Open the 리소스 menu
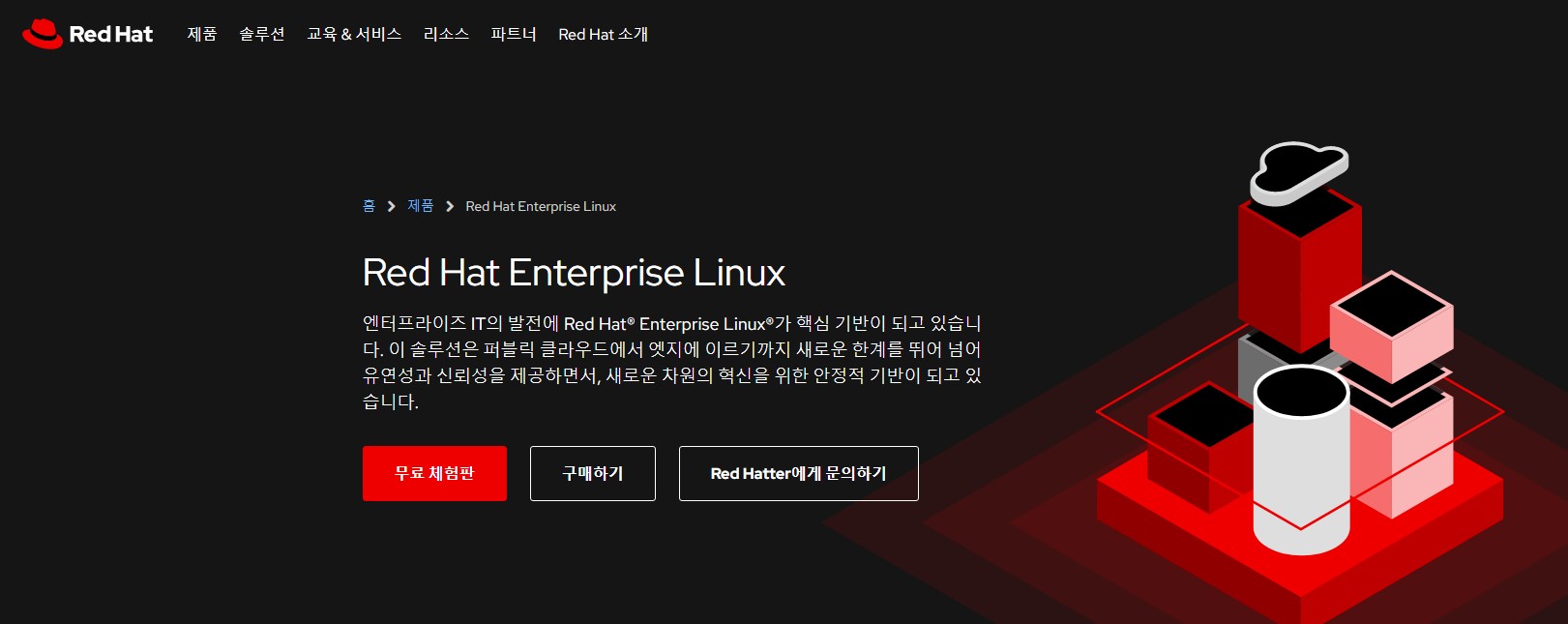This screenshot has height=624, width=1568. click(x=446, y=34)
